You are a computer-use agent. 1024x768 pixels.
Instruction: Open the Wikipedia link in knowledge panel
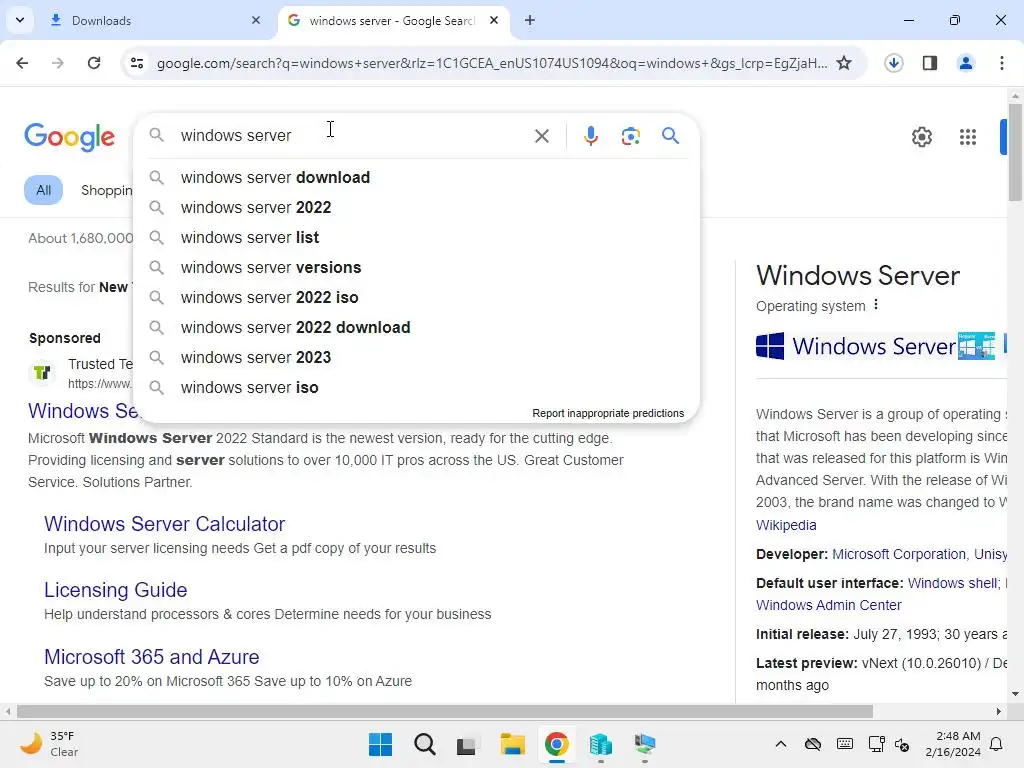tap(786, 525)
